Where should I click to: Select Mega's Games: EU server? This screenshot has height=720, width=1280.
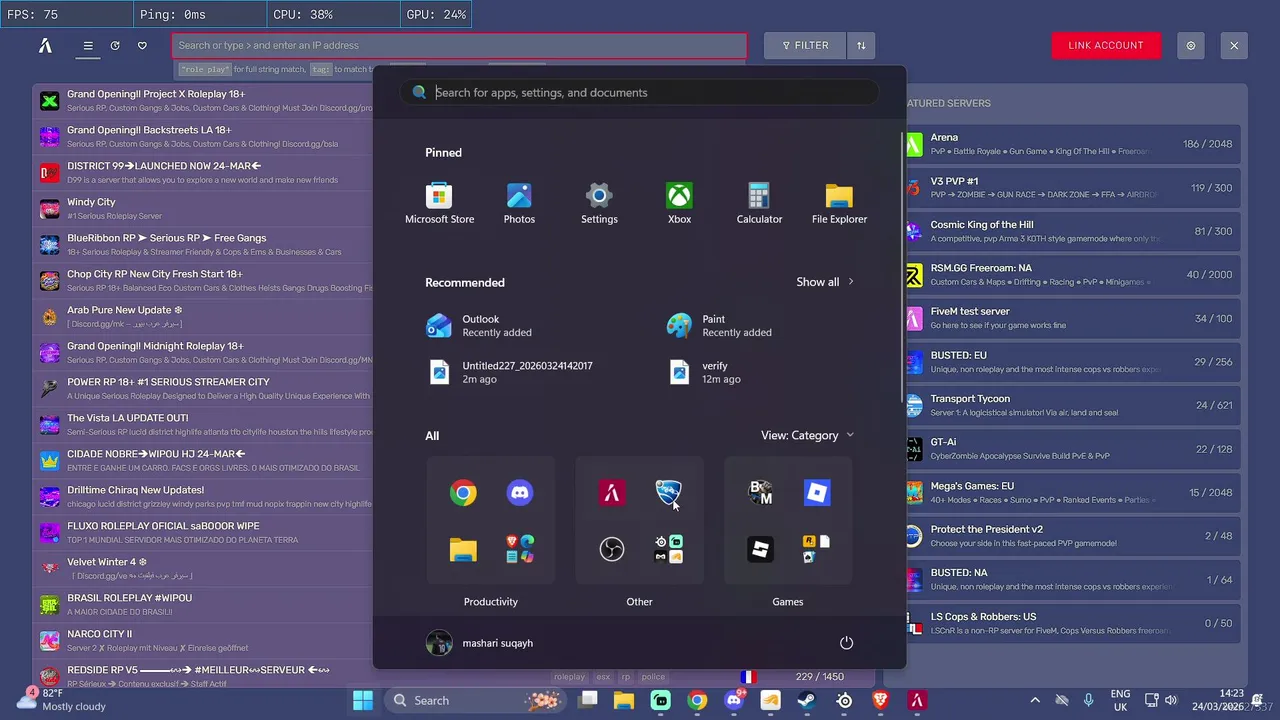point(1071,492)
